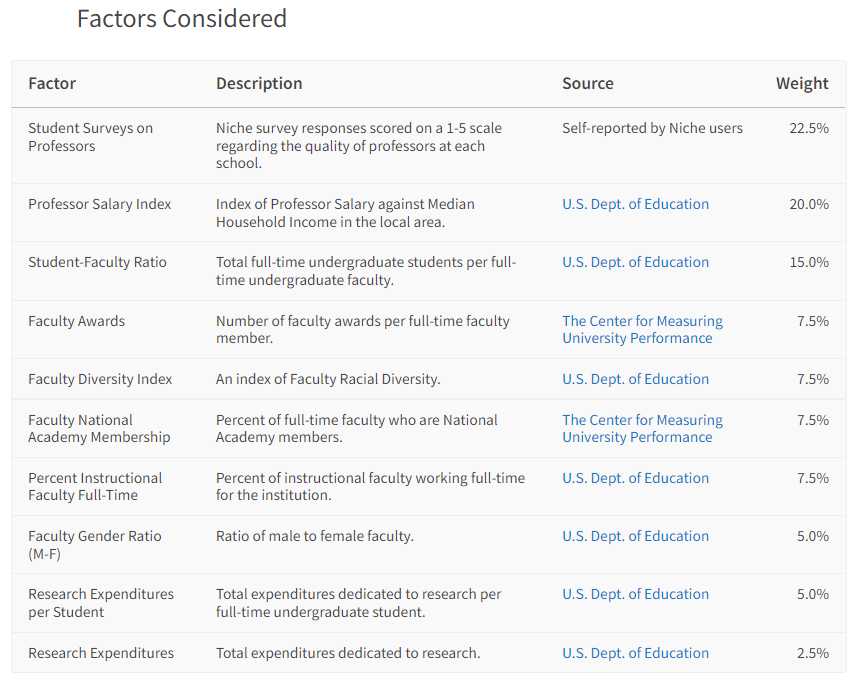
Task: Click the Weight column header
Action: click(802, 84)
